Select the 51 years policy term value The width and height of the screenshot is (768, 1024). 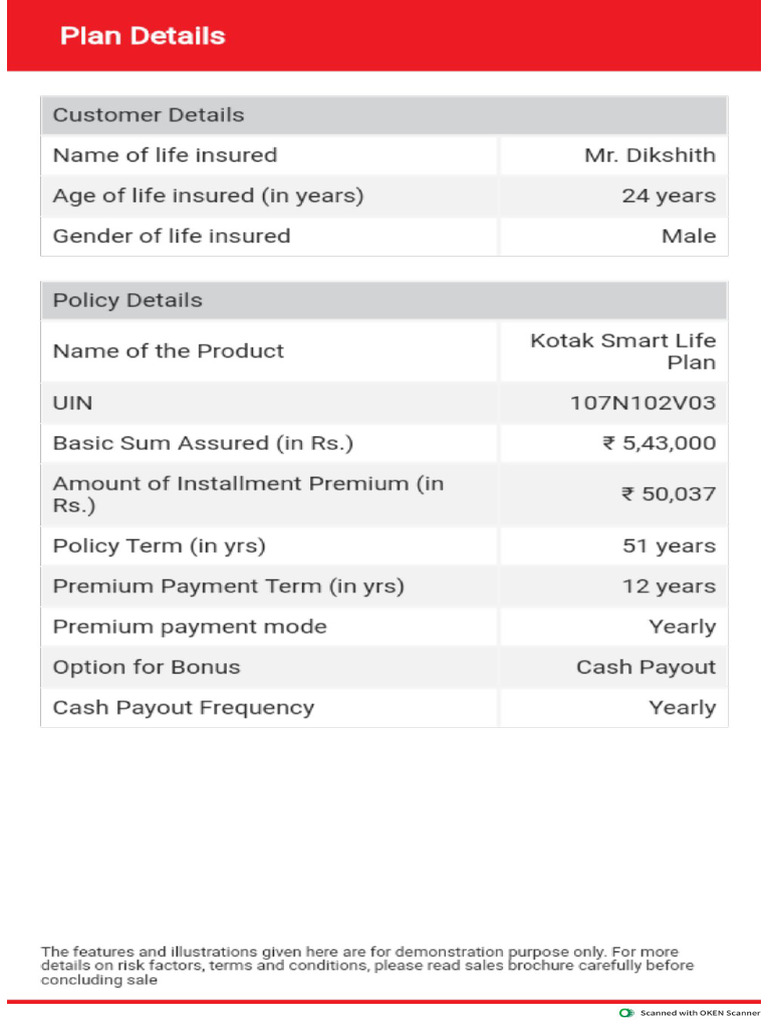click(668, 546)
